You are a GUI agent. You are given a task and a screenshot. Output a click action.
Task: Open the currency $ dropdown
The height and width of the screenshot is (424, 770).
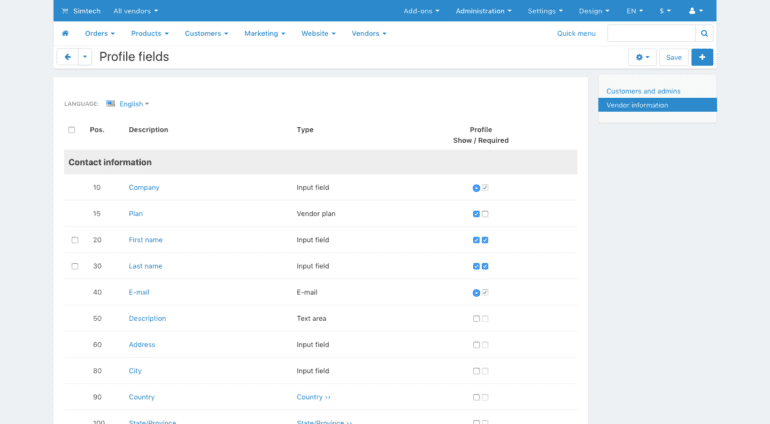(x=663, y=11)
